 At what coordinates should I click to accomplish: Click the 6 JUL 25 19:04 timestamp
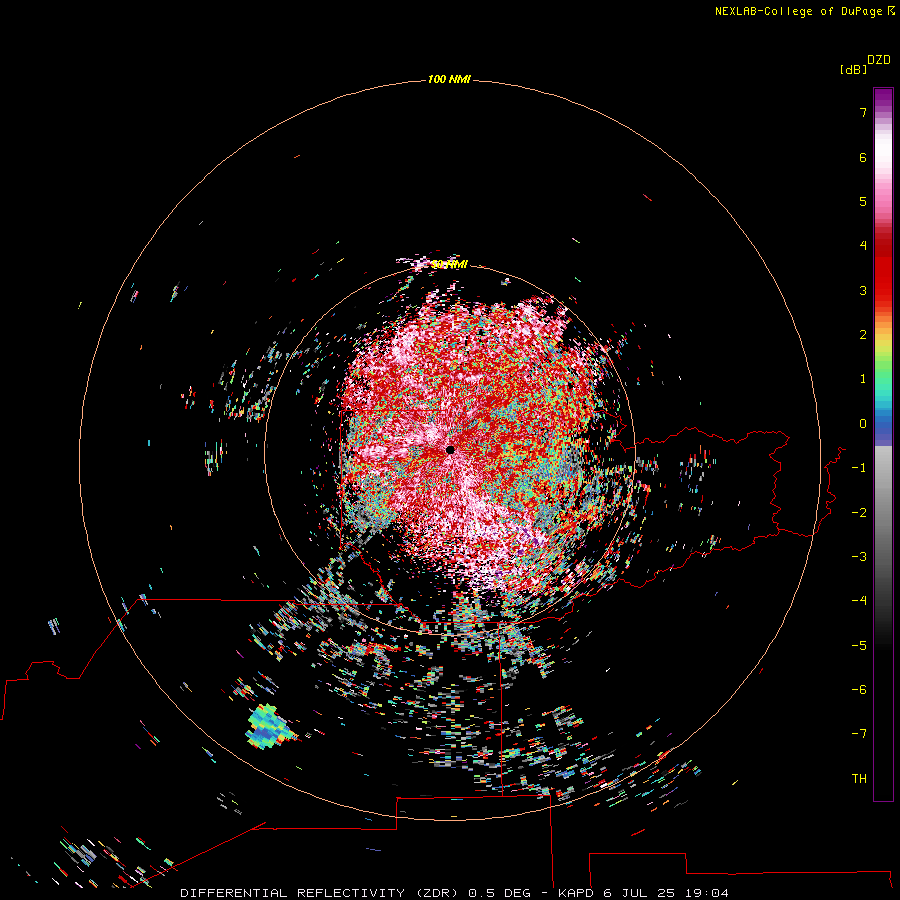pyautogui.click(x=666, y=893)
